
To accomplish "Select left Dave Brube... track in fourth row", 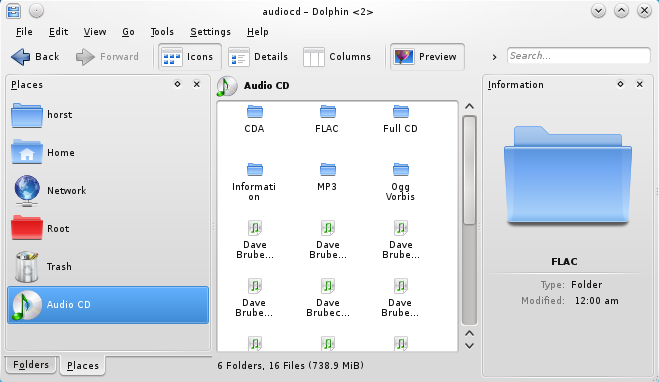I will 255,298.
